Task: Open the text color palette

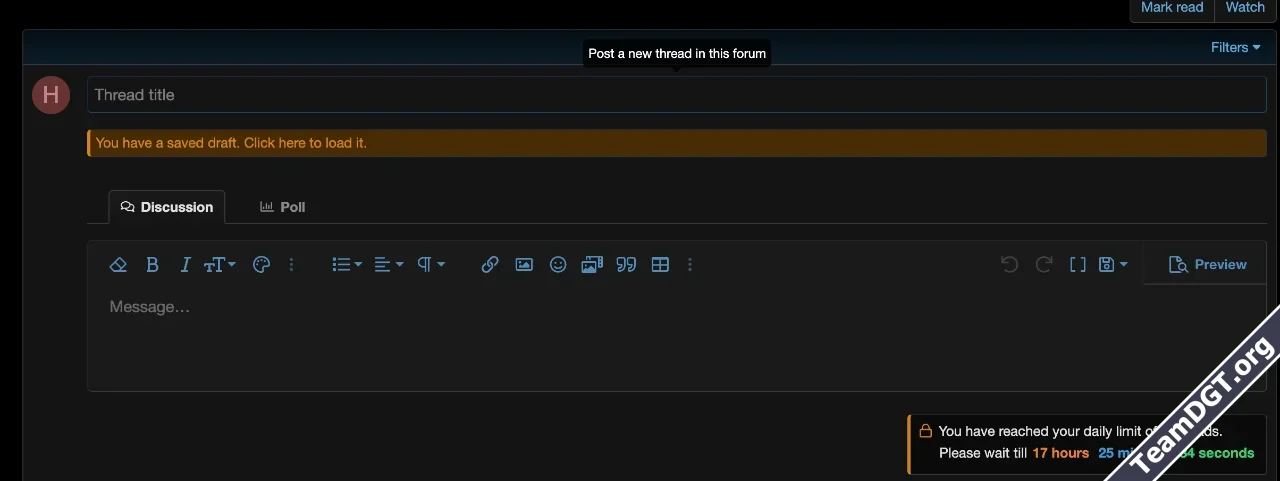Action: (261, 265)
